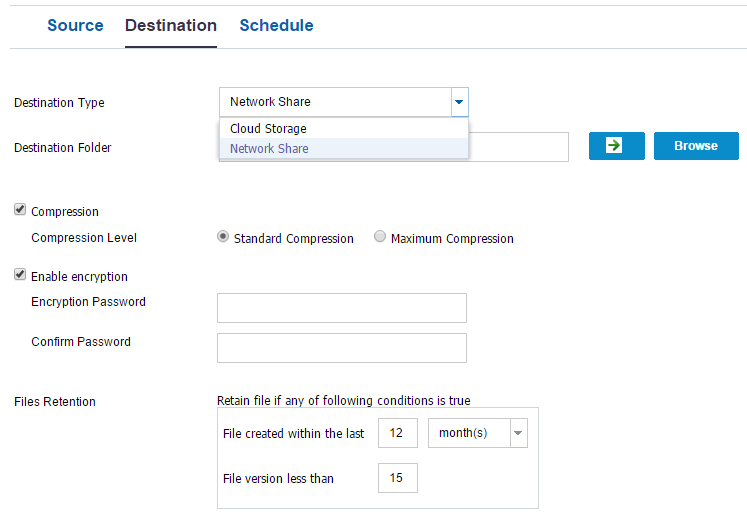Click the green arrow go button

(x=616, y=146)
